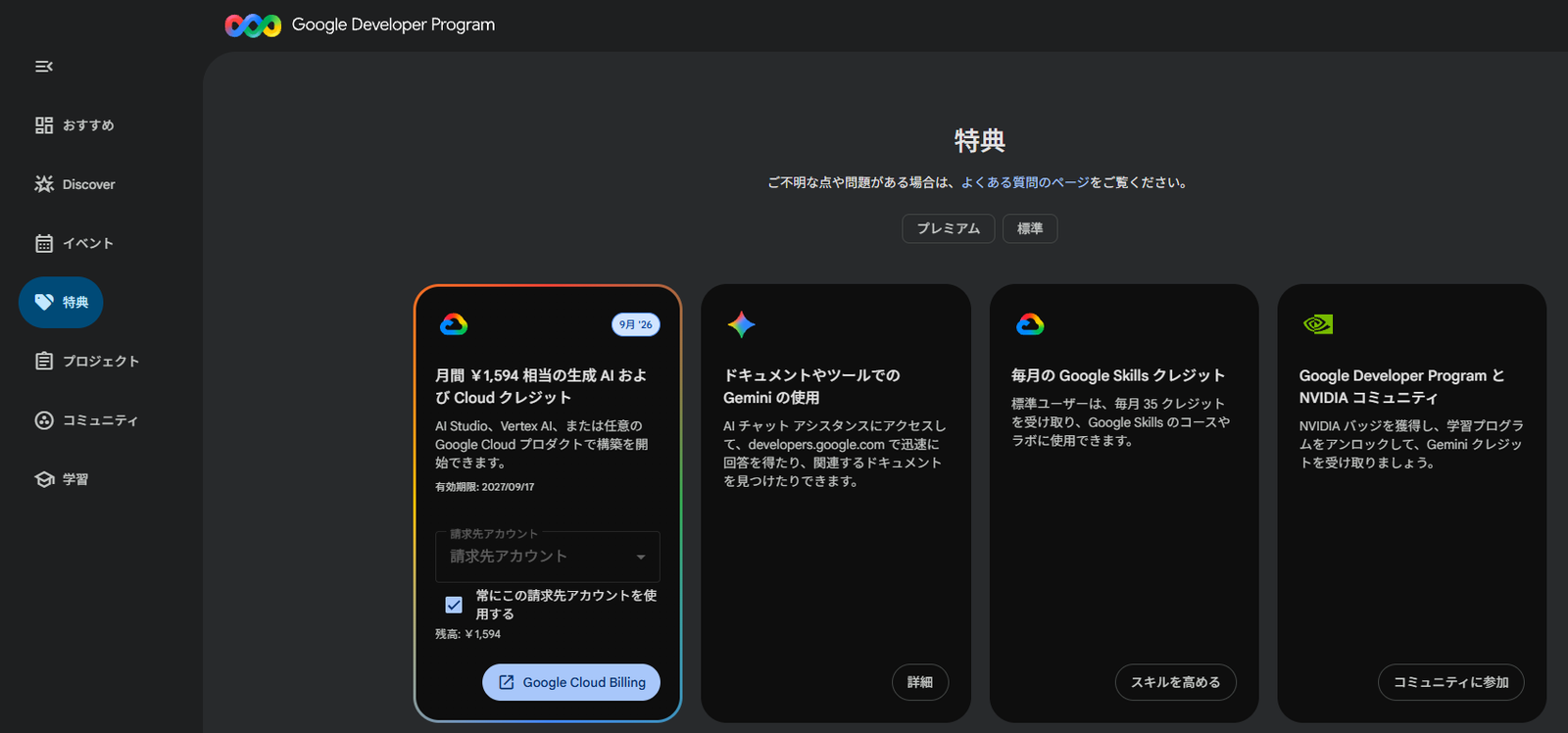This screenshot has width=1568, height=733.
Task: Click title 月間 ¥1,594 相当の生成 AI および Cloud クレジット
Action: pos(541,386)
